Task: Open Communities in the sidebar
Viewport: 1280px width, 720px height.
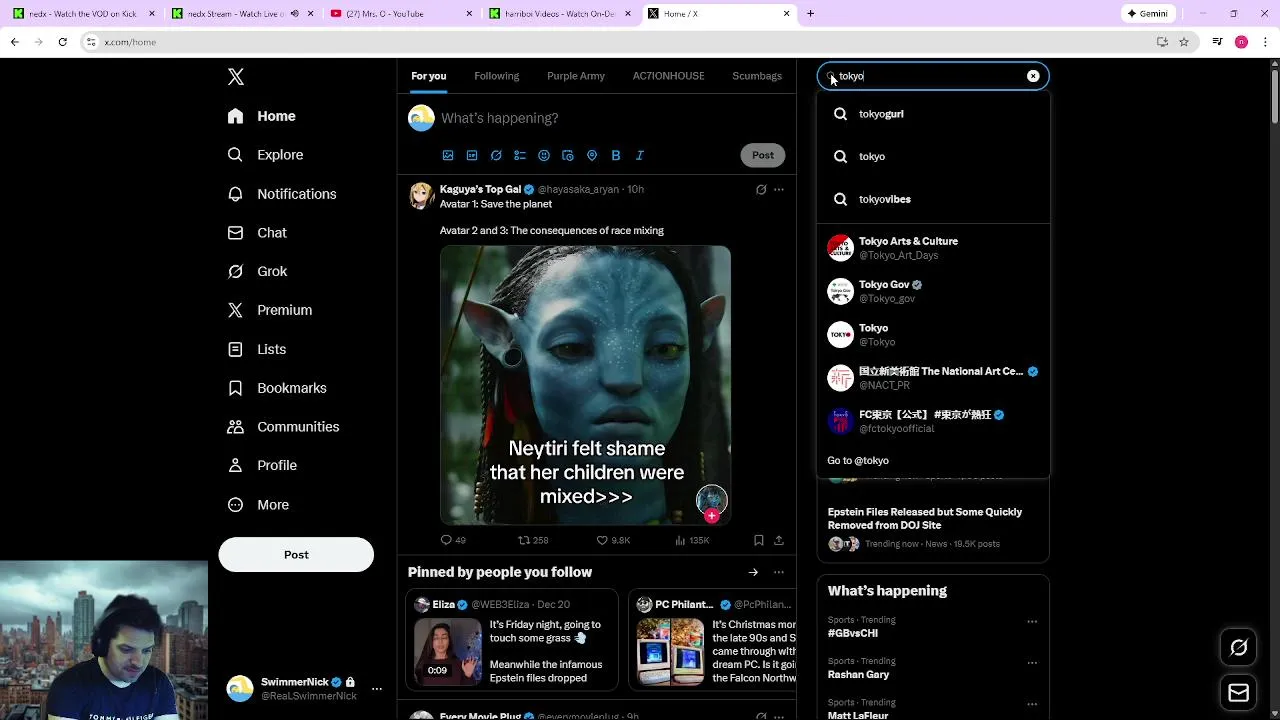Action: (x=283, y=427)
